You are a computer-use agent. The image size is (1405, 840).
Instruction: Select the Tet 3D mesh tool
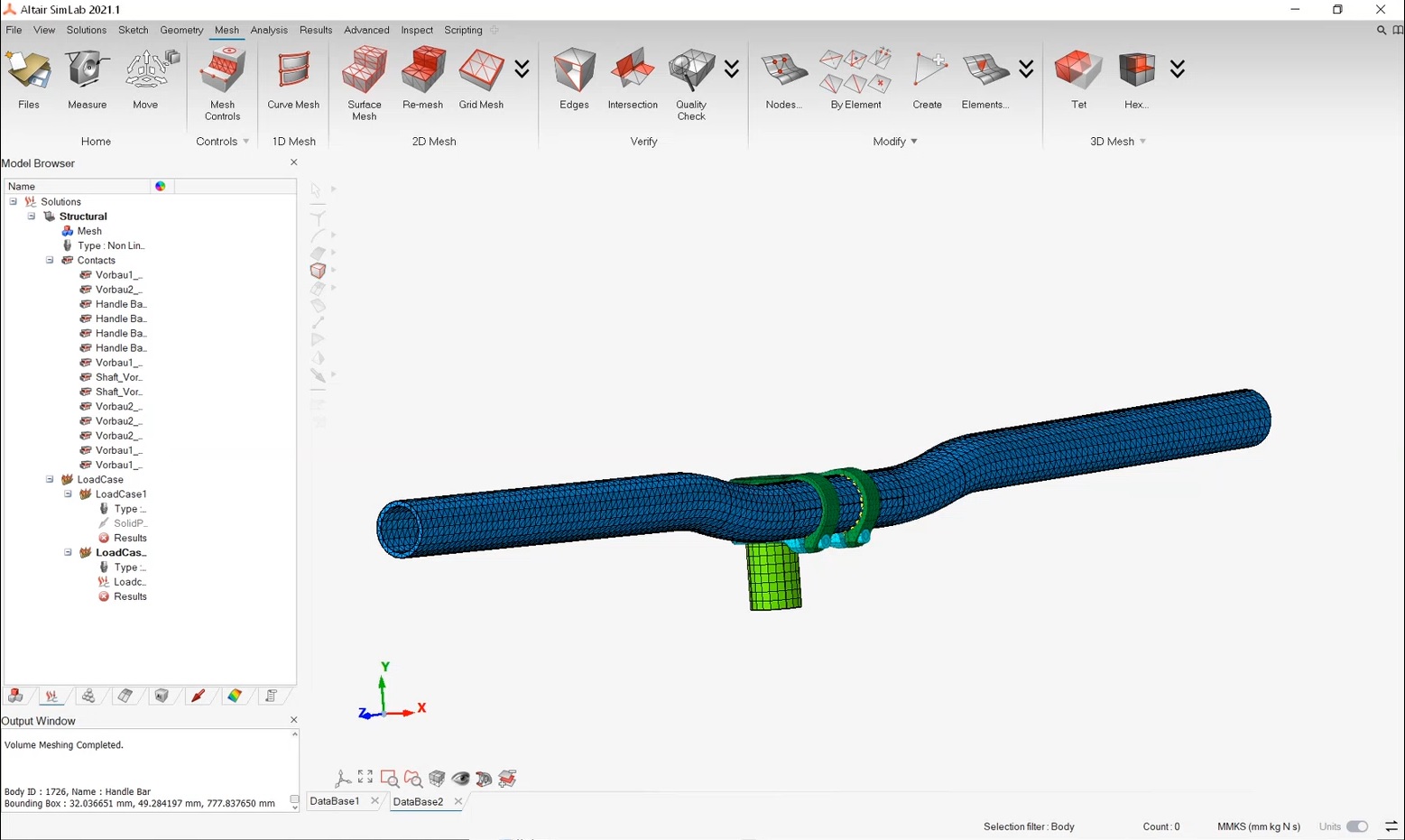pyautogui.click(x=1078, y=72)
